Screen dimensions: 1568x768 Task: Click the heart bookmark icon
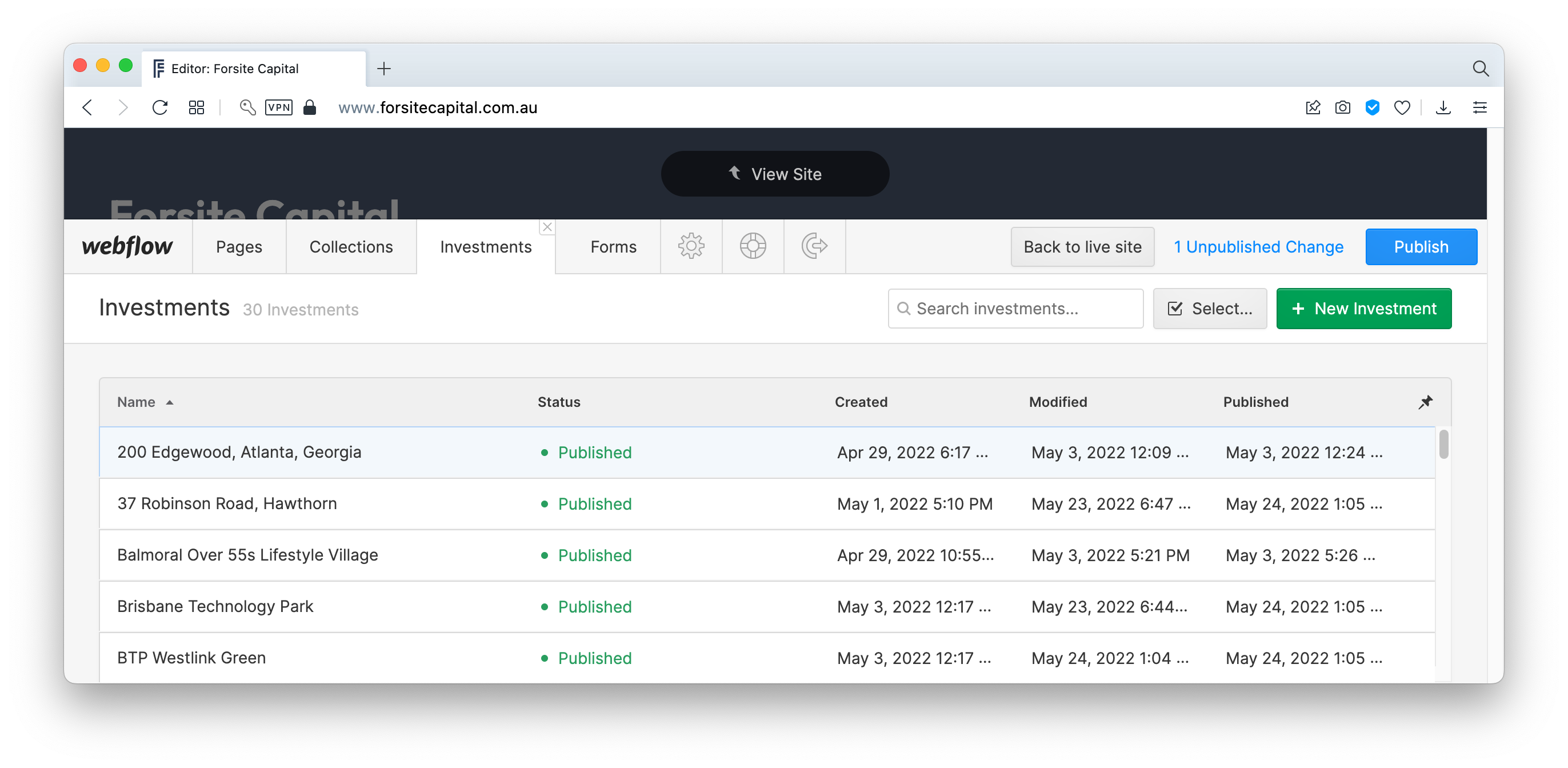(1402, 108)
